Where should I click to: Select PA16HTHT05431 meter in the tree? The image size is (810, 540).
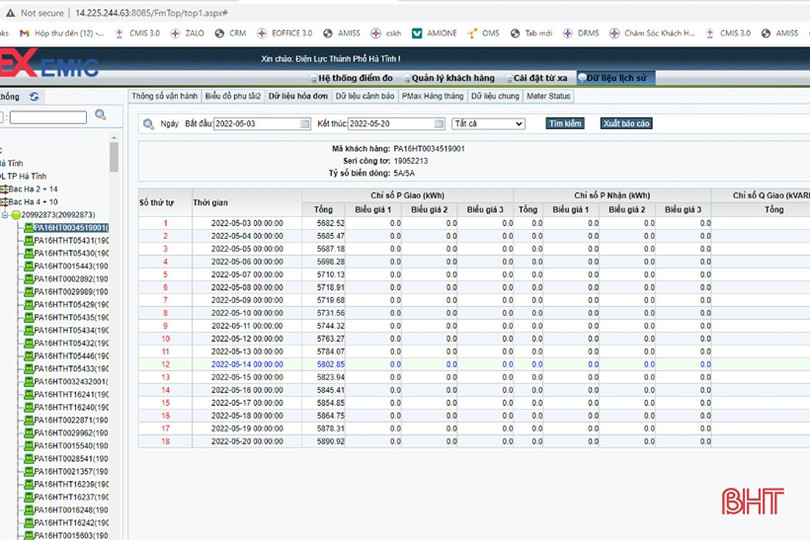[65, 241]
